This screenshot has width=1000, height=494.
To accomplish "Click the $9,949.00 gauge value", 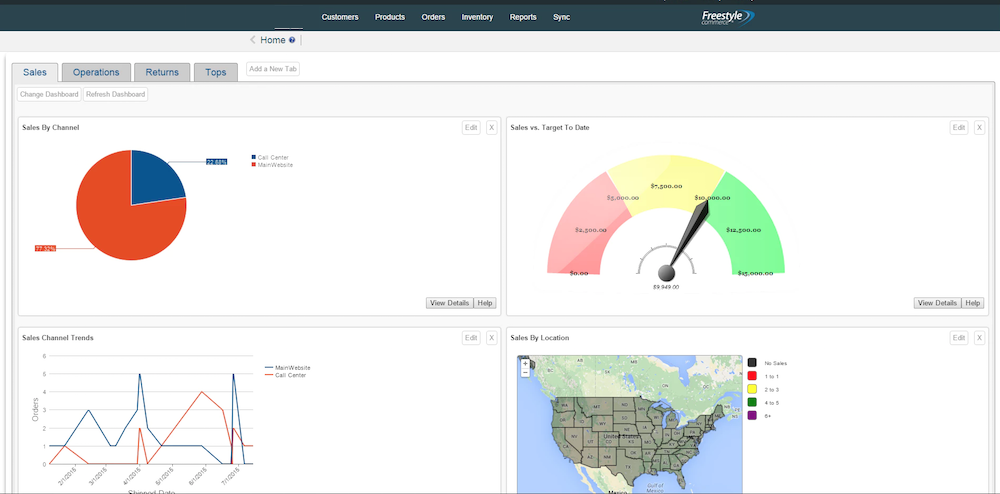I will 666,287.
